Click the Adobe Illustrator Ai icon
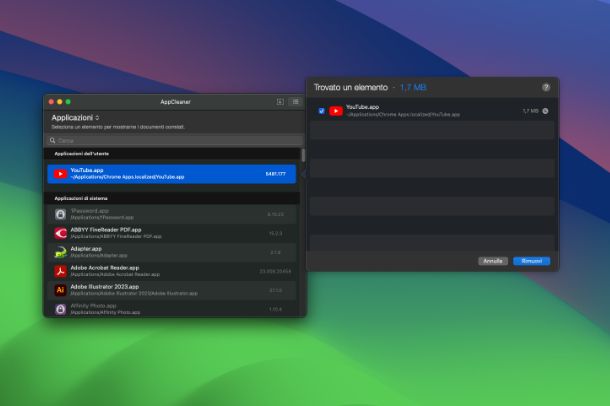 coord(60,290)
